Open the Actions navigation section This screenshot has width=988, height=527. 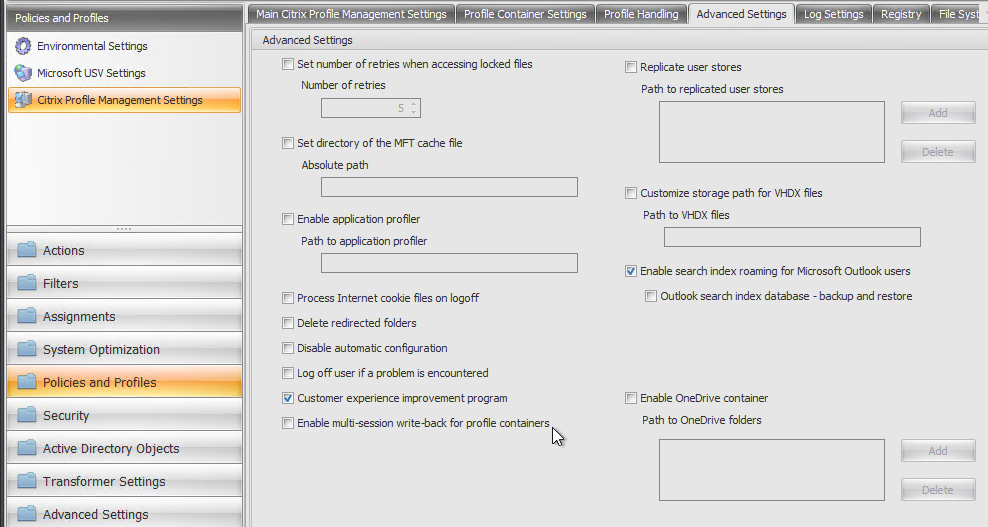coord(124,250)
